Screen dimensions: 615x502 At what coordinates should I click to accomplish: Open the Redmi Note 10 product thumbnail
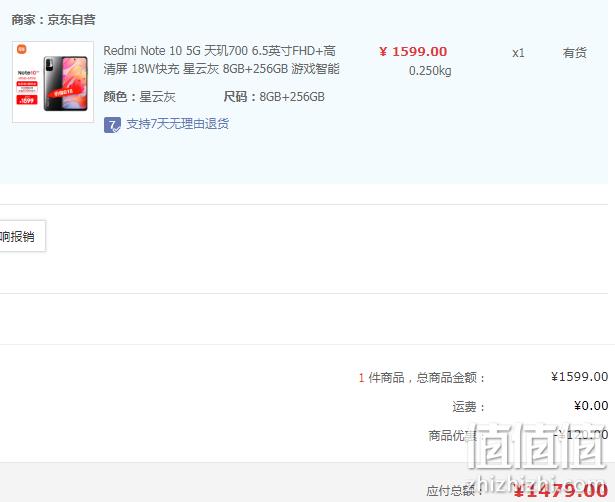(53, 82)
